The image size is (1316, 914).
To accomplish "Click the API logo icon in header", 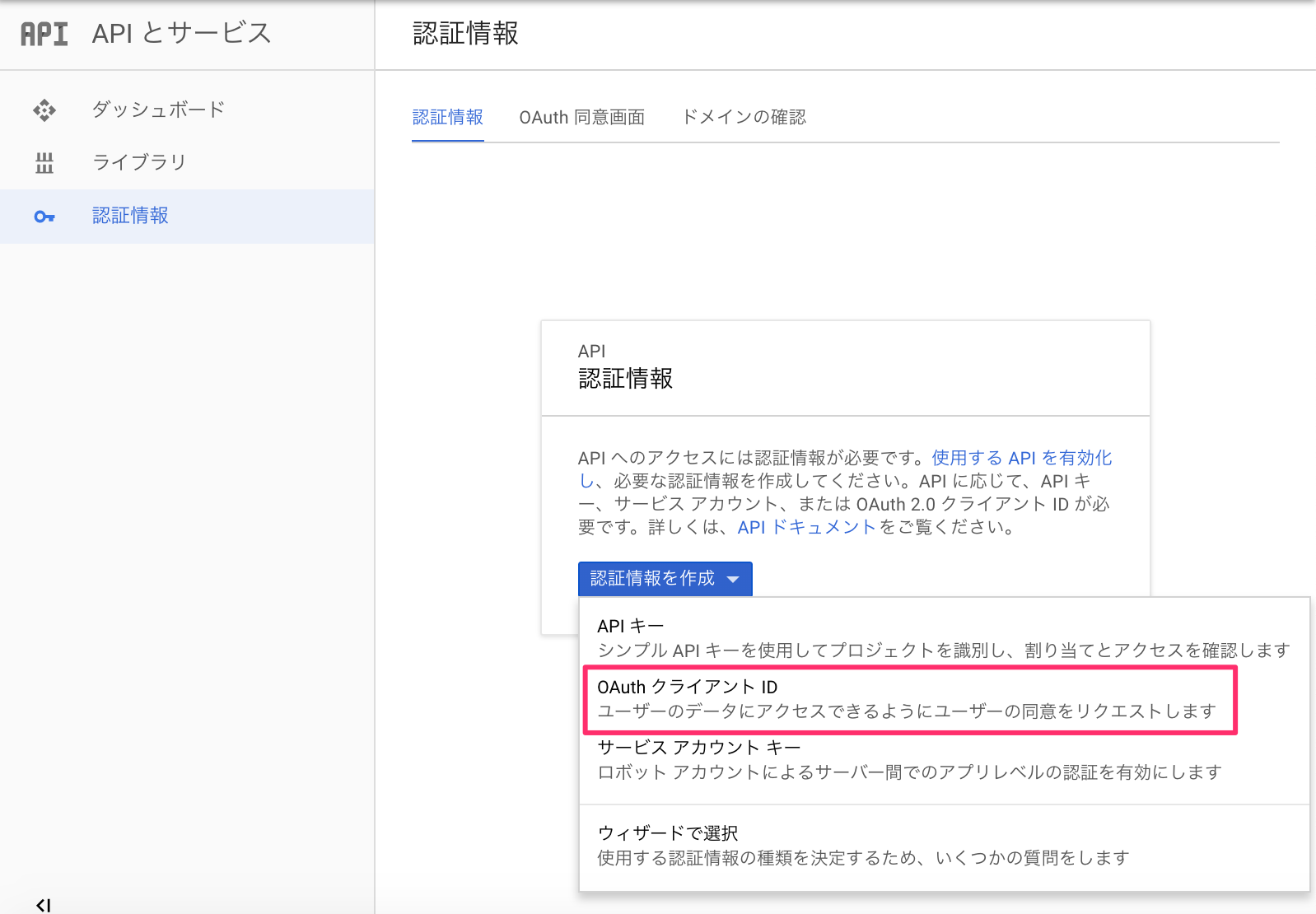I will (x=44, y=34).
